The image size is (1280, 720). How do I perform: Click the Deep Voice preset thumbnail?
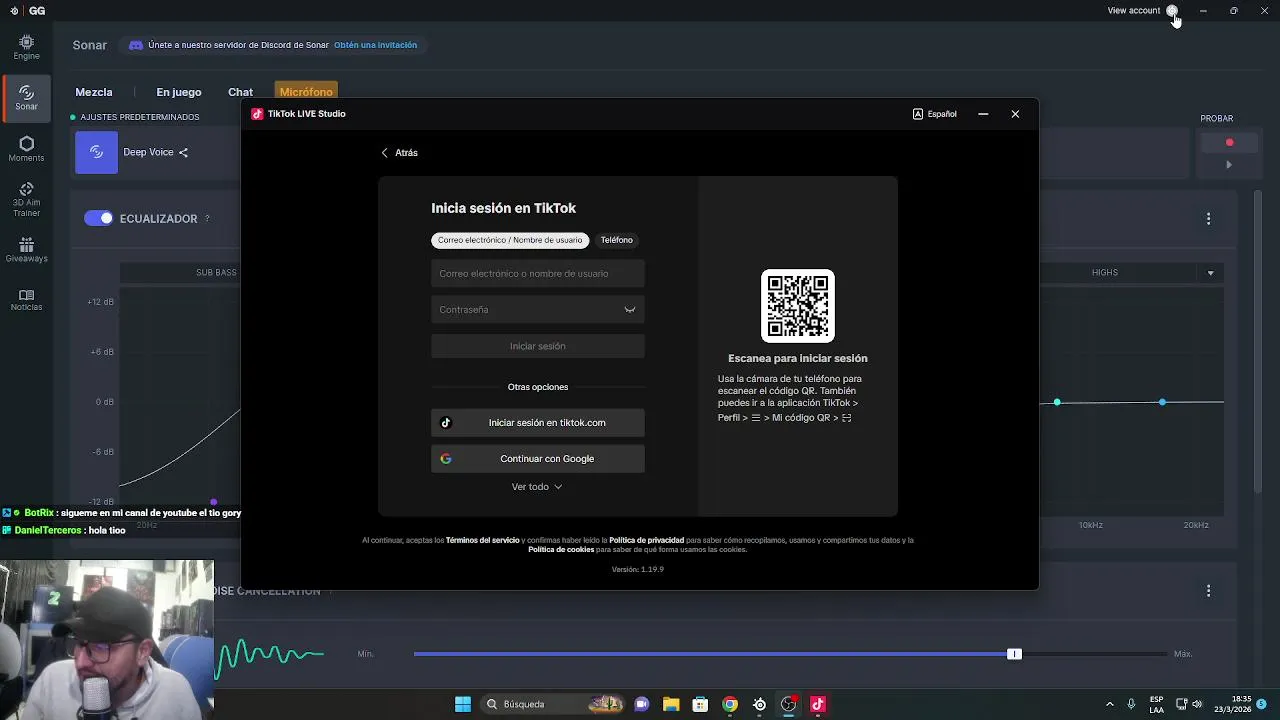[96, 152]
